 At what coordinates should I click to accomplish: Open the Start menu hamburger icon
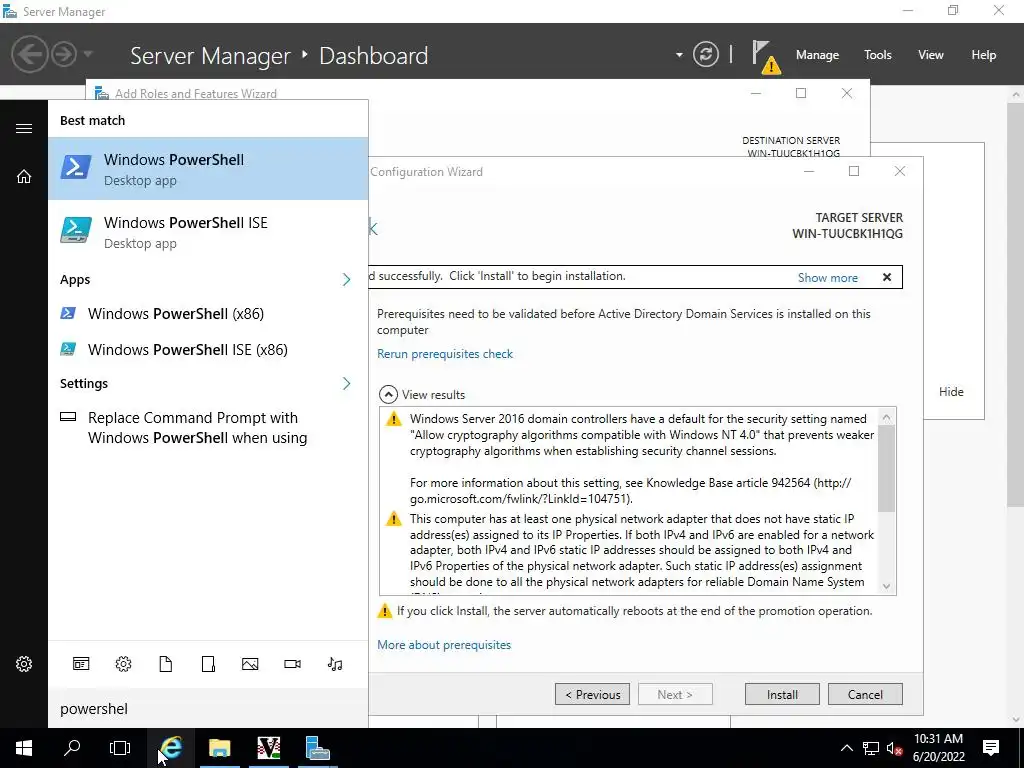[24, 128]
